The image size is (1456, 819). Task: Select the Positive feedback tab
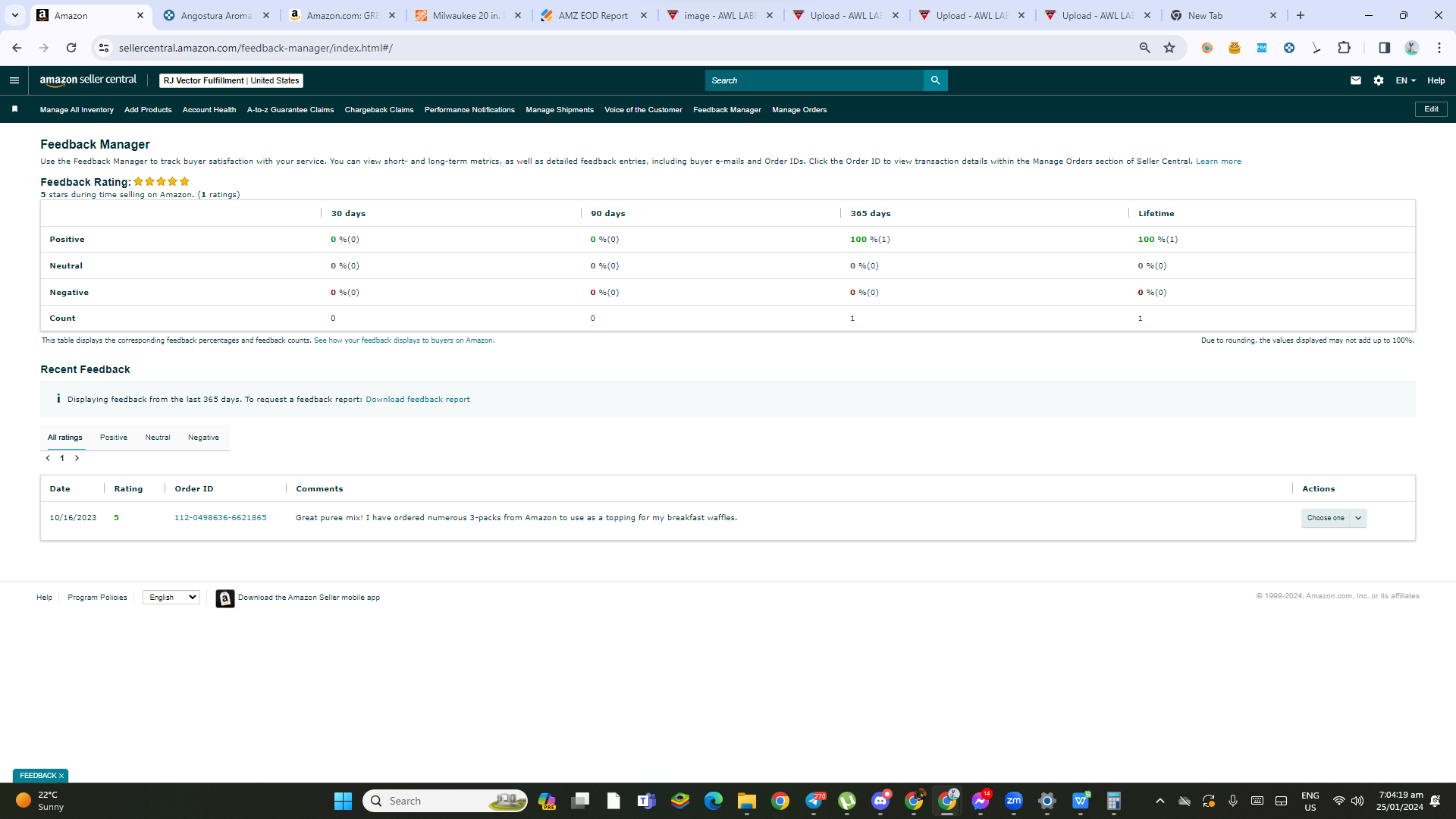click(114, 438)
